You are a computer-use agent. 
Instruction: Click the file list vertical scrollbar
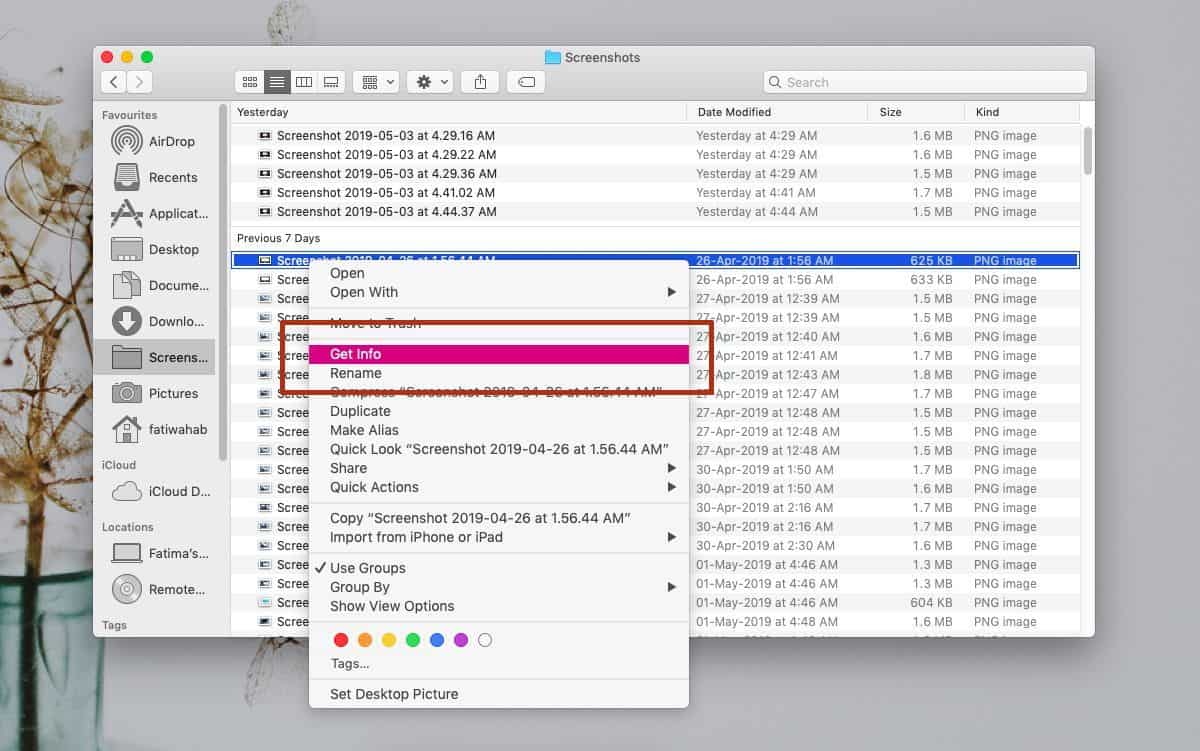click(1087, 150)
